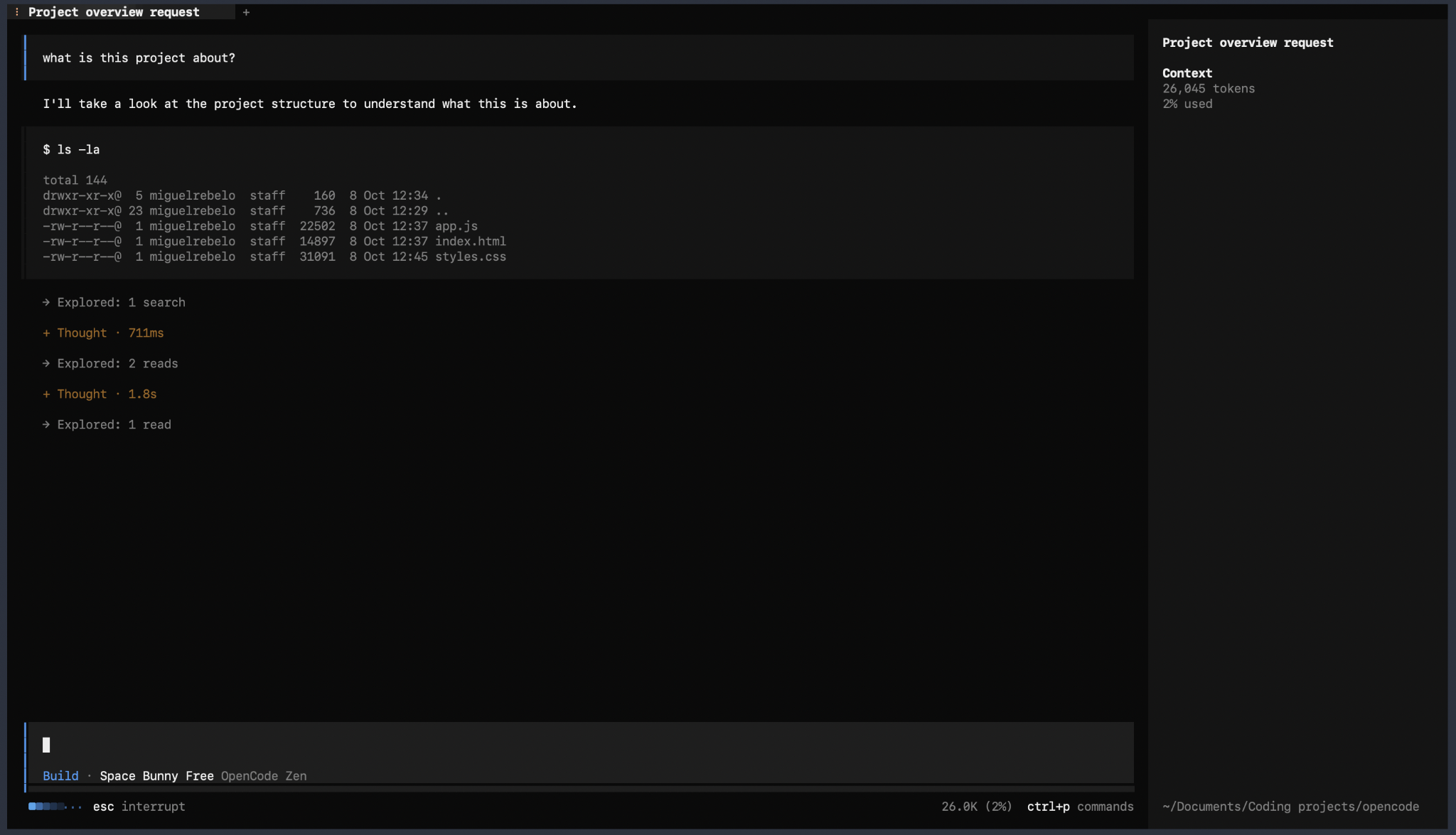Click the index.html file row
This screenshot has height=835, width=1456.
point(274,242)
